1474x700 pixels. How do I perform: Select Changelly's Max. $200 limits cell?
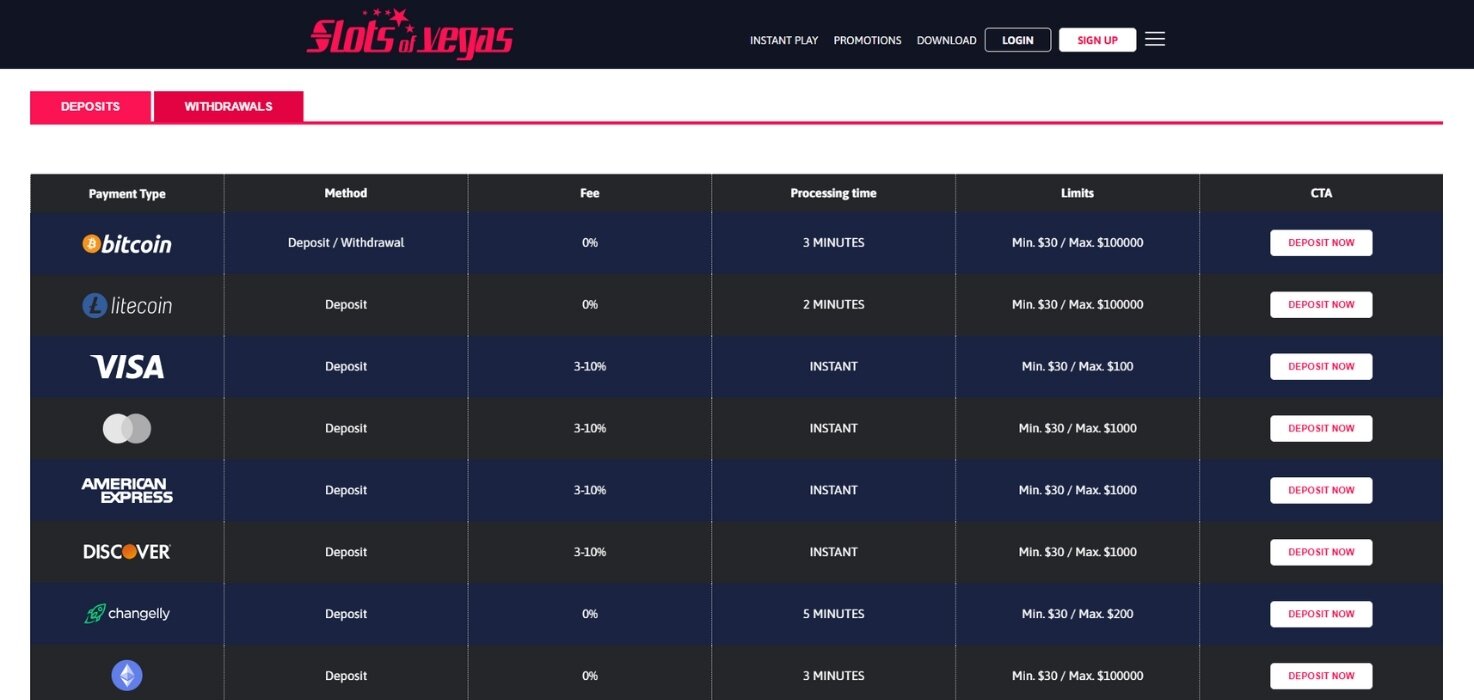[x=1077, y=614]
